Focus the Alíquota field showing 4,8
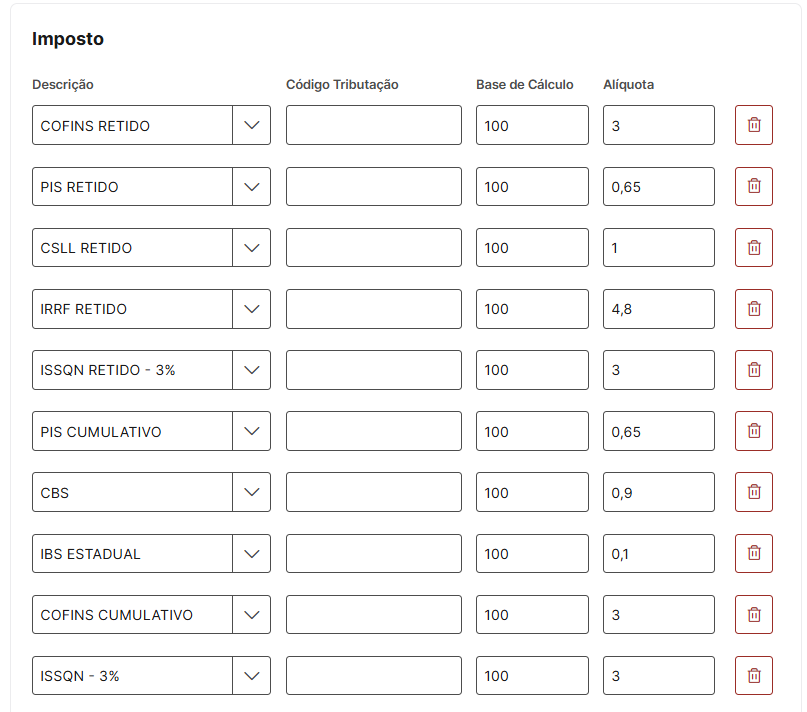 coord(658,309)
